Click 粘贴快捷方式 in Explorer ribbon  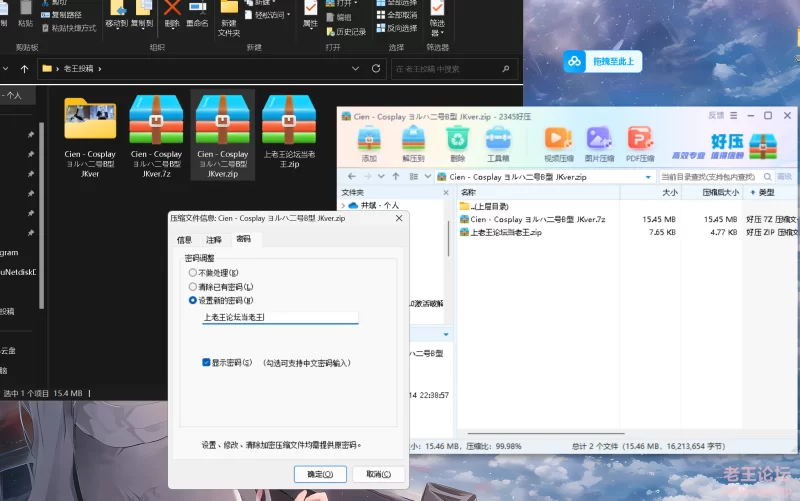coord(68,28)
